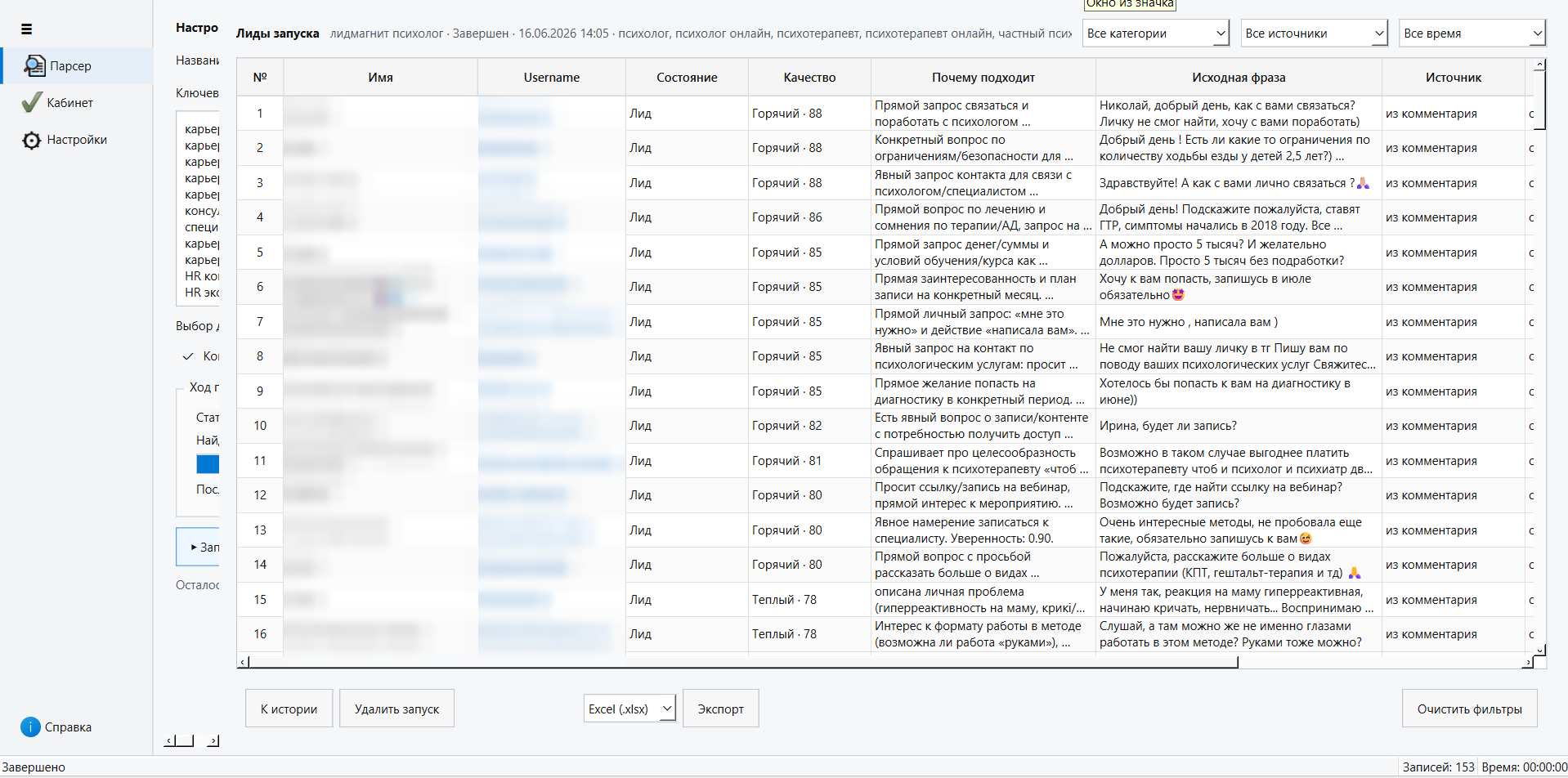Select row number 5 cell
Viewport: 1568px width, 778px height.
click(x=260, y=252)
